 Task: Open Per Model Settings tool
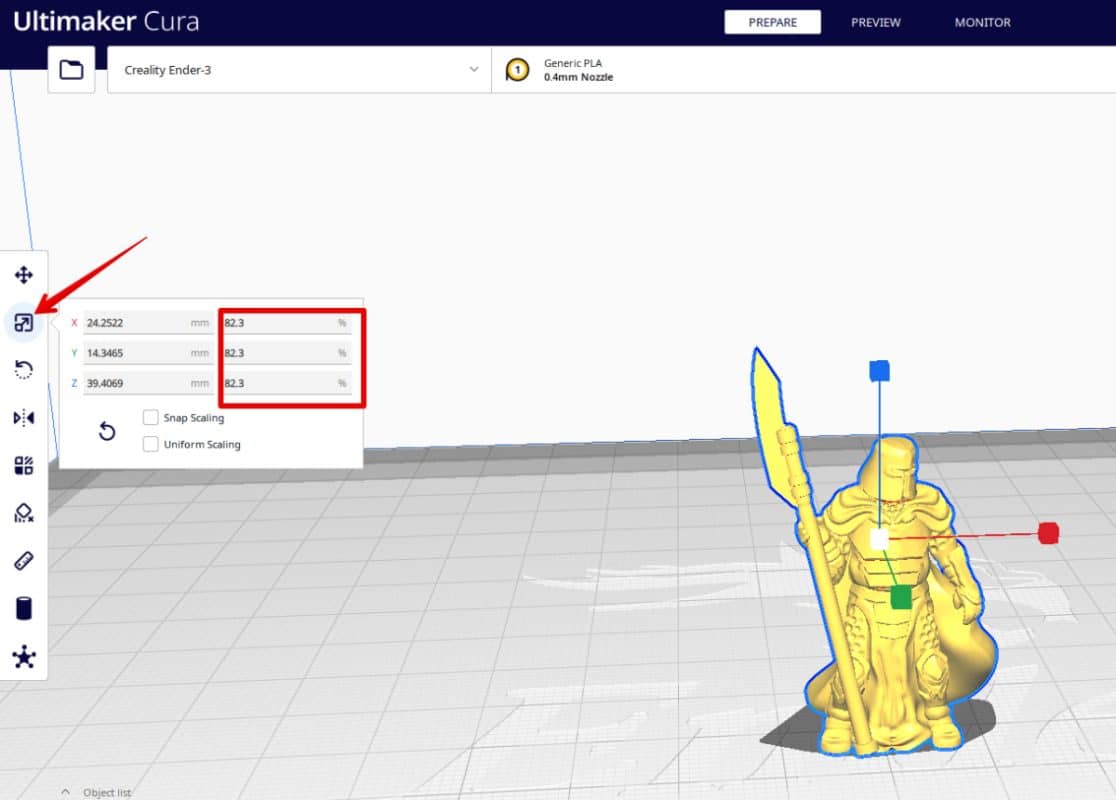coord(24,465)
